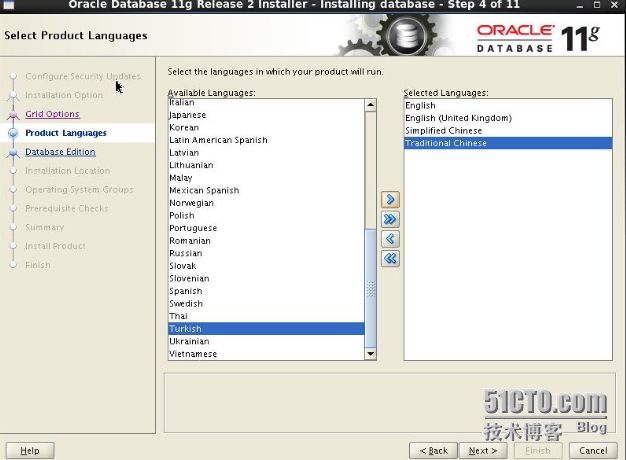Screen dimensions: 626x460
Task: Click the Help button
Action: [30, 450]
